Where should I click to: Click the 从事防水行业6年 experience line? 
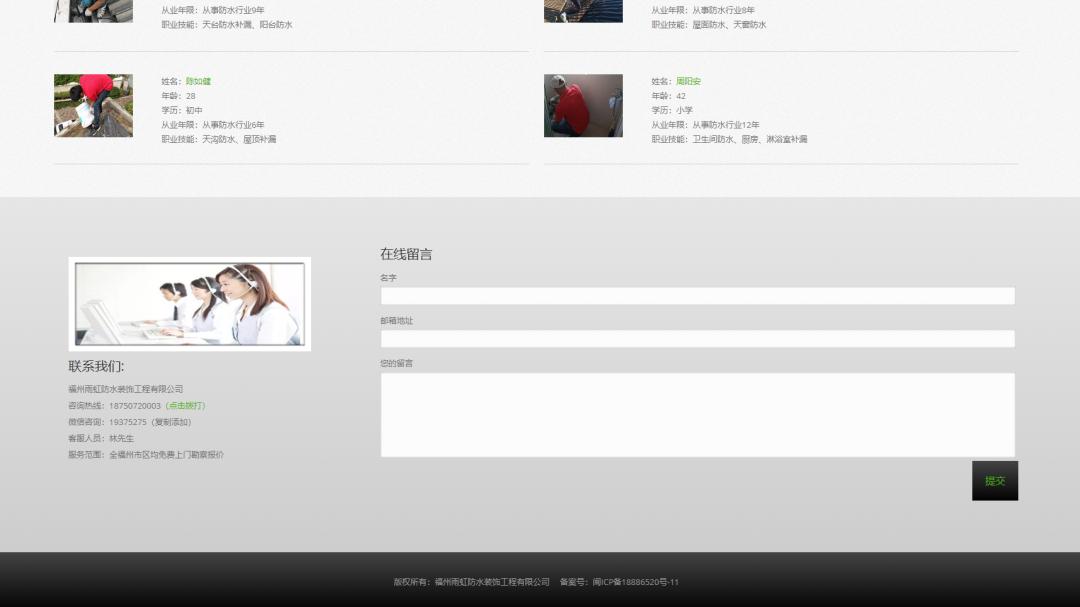213,125
